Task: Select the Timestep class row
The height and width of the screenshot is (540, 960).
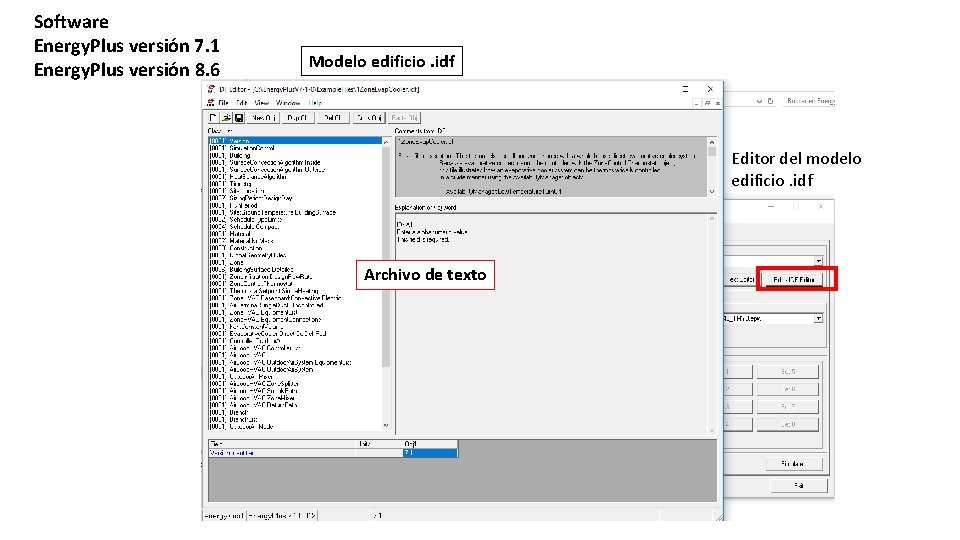Action: (295, 184)
